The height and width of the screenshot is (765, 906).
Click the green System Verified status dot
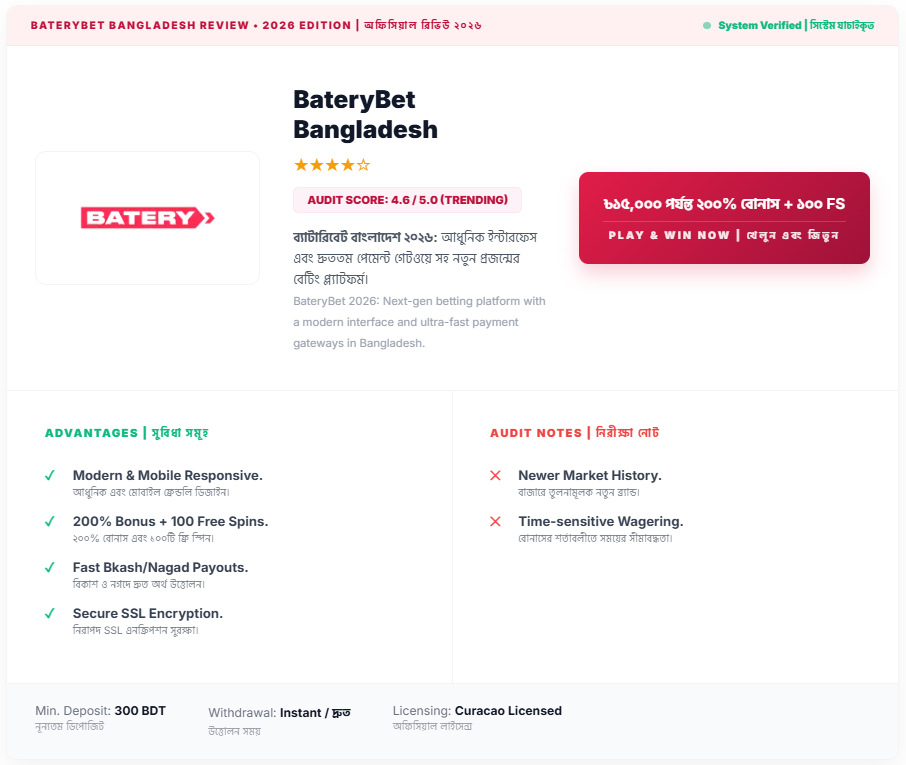pyautogui.click(x=707, y=25)
